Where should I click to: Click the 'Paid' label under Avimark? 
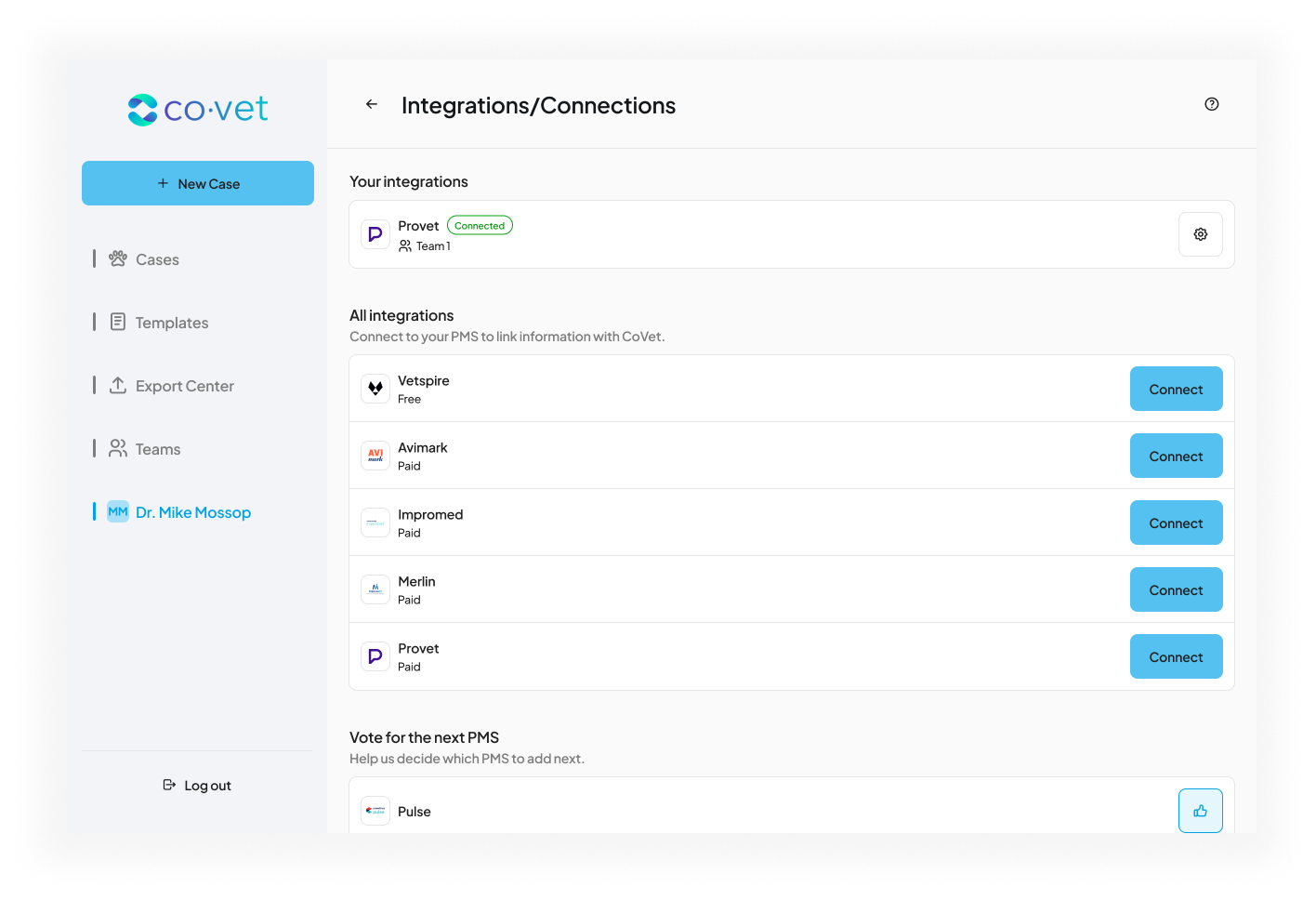[x=409, y=466]
